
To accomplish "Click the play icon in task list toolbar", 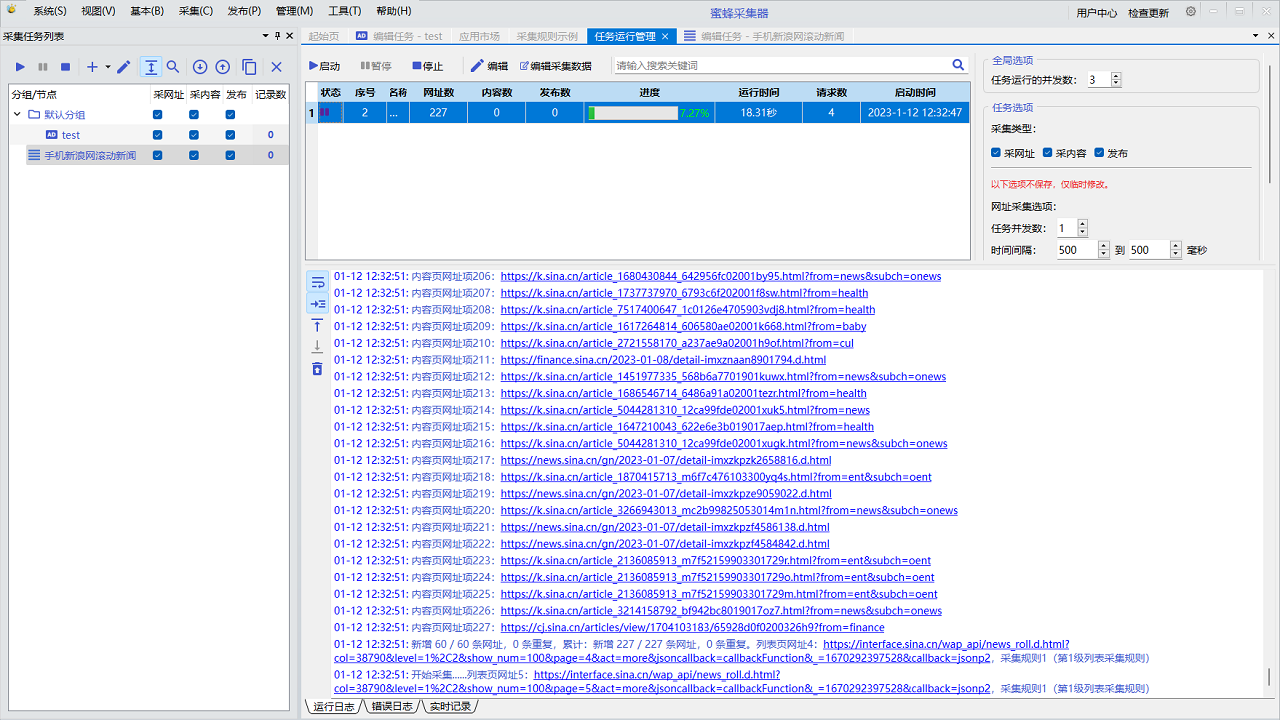I will [20, 67].
